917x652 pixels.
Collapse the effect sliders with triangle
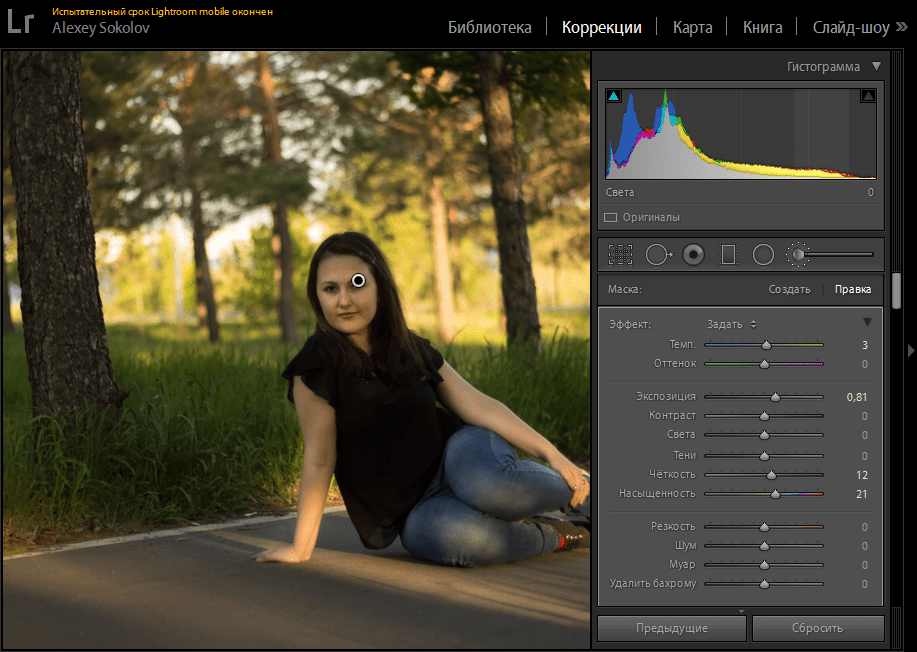coord(867,323)
